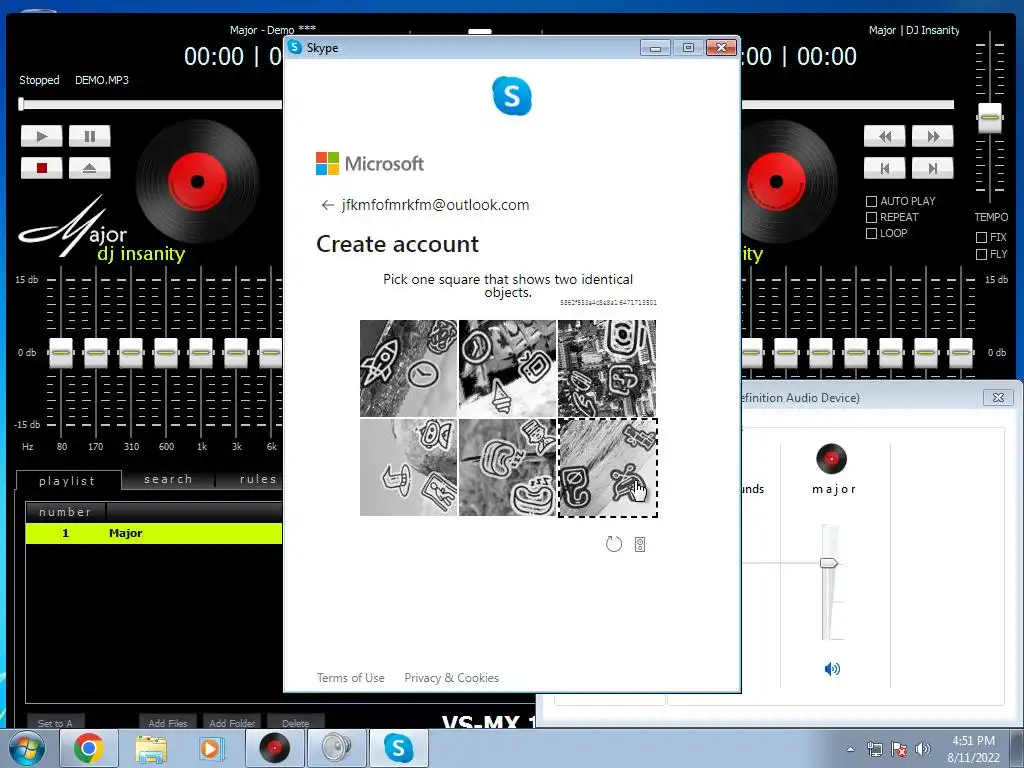This screenshot has height=768, width=1024.
Task: Pick the bottom-left captcha square
Action: point(409,467)
